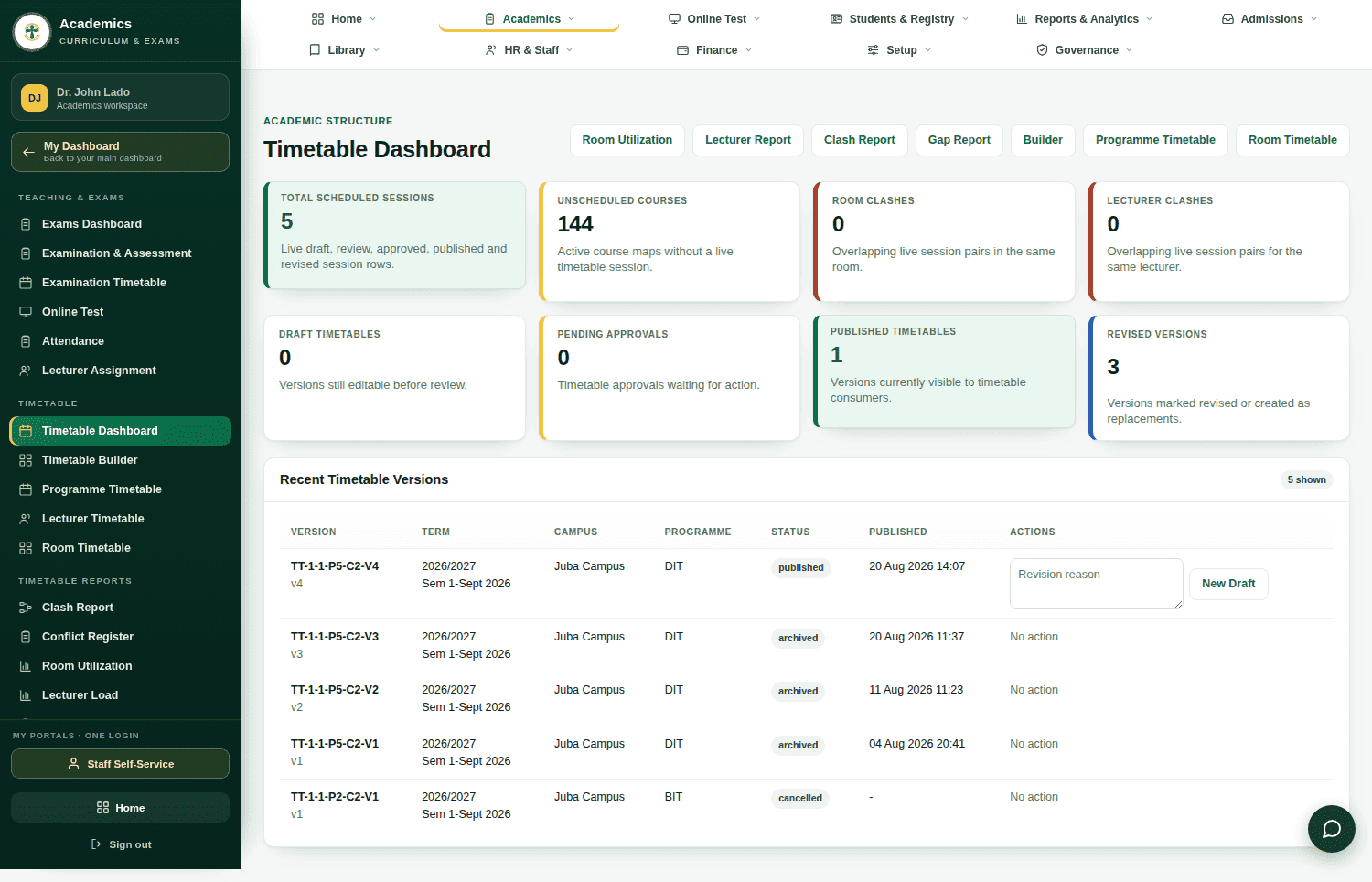The image size is (1372, 882).
Task: Click the Lecturer Load chart icon
Action: click(x=26, y=695)
